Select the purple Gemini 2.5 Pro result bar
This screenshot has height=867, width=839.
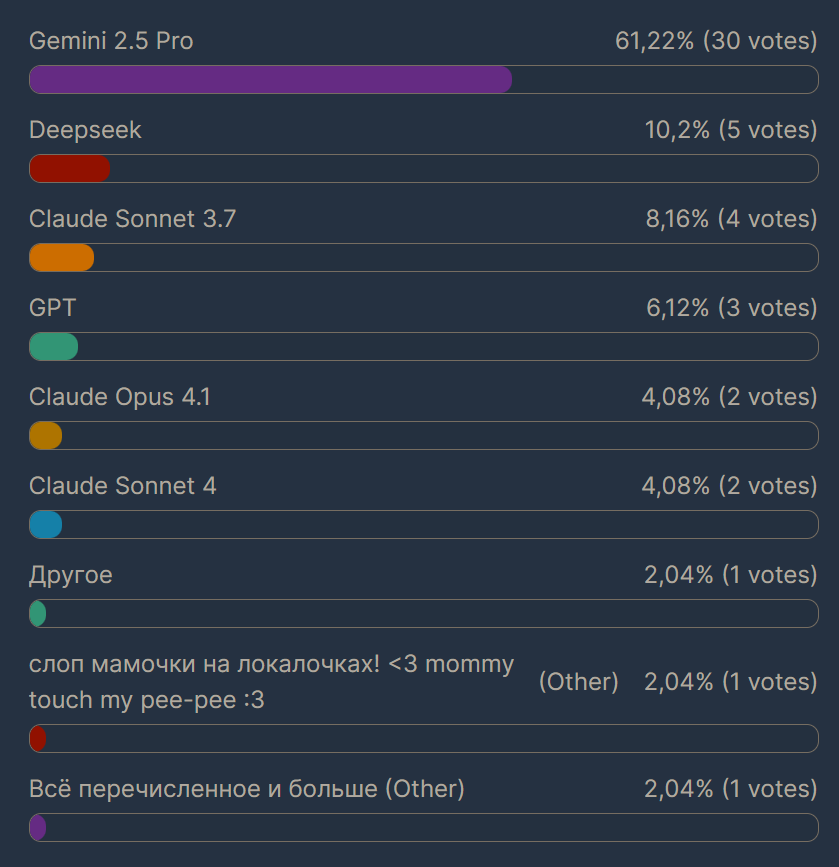tap(270, 79)
